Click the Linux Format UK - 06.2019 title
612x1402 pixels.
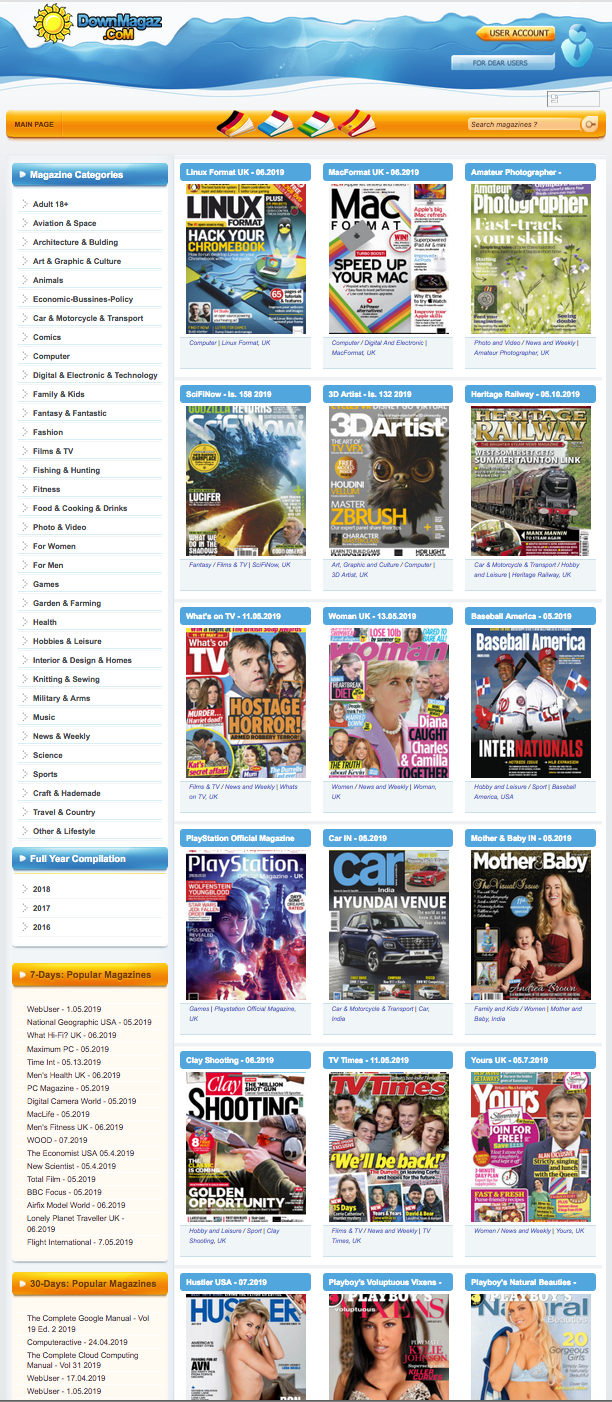[x=235, y=172]
